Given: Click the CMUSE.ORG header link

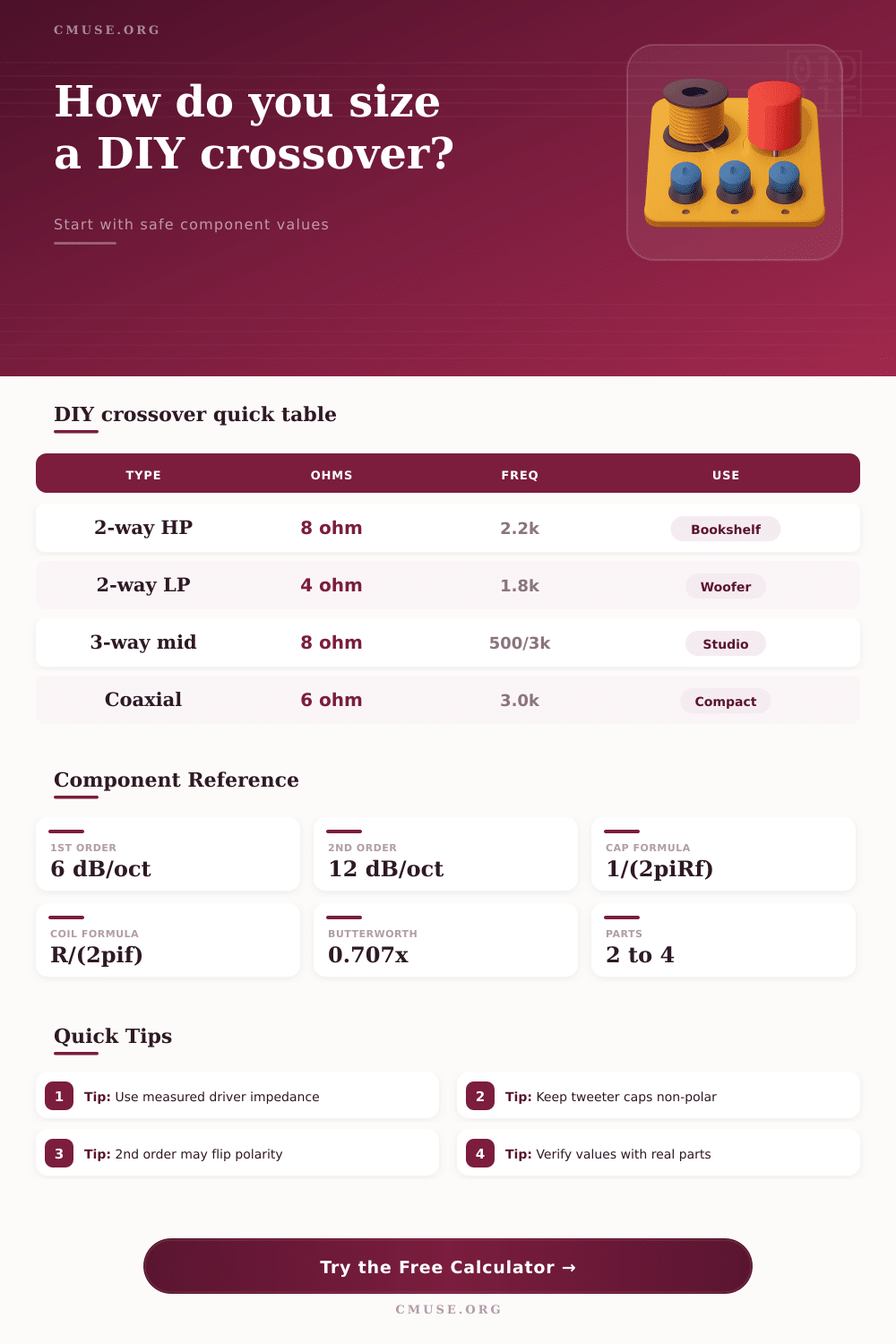Looking at the screenshot, I should coord(107,30).
